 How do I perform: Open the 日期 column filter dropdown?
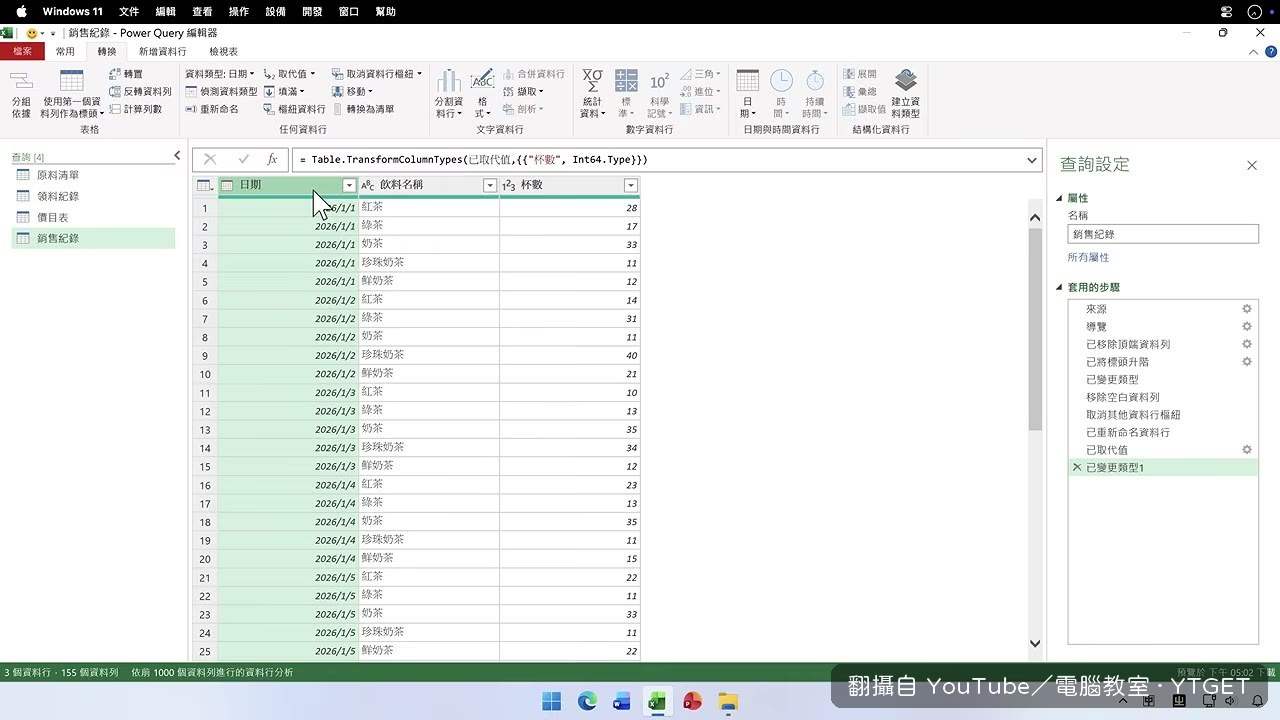[349, 185]
